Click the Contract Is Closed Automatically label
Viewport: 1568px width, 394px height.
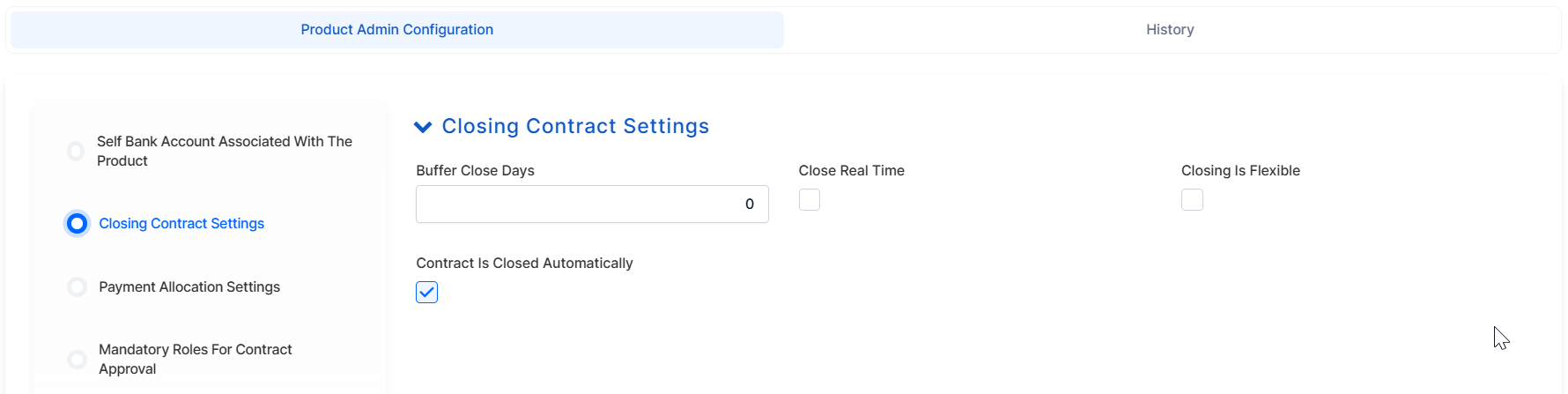pos(524,264)
